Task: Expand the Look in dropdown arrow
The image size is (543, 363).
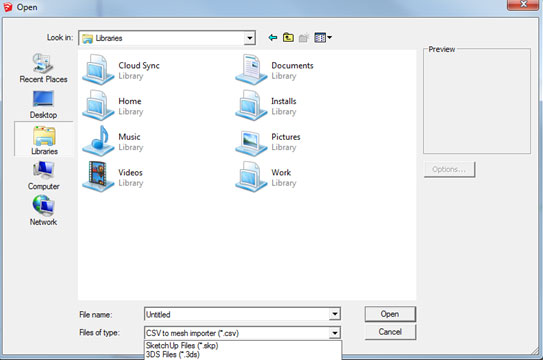Action: pyautogui.click(x=249, y=38)
